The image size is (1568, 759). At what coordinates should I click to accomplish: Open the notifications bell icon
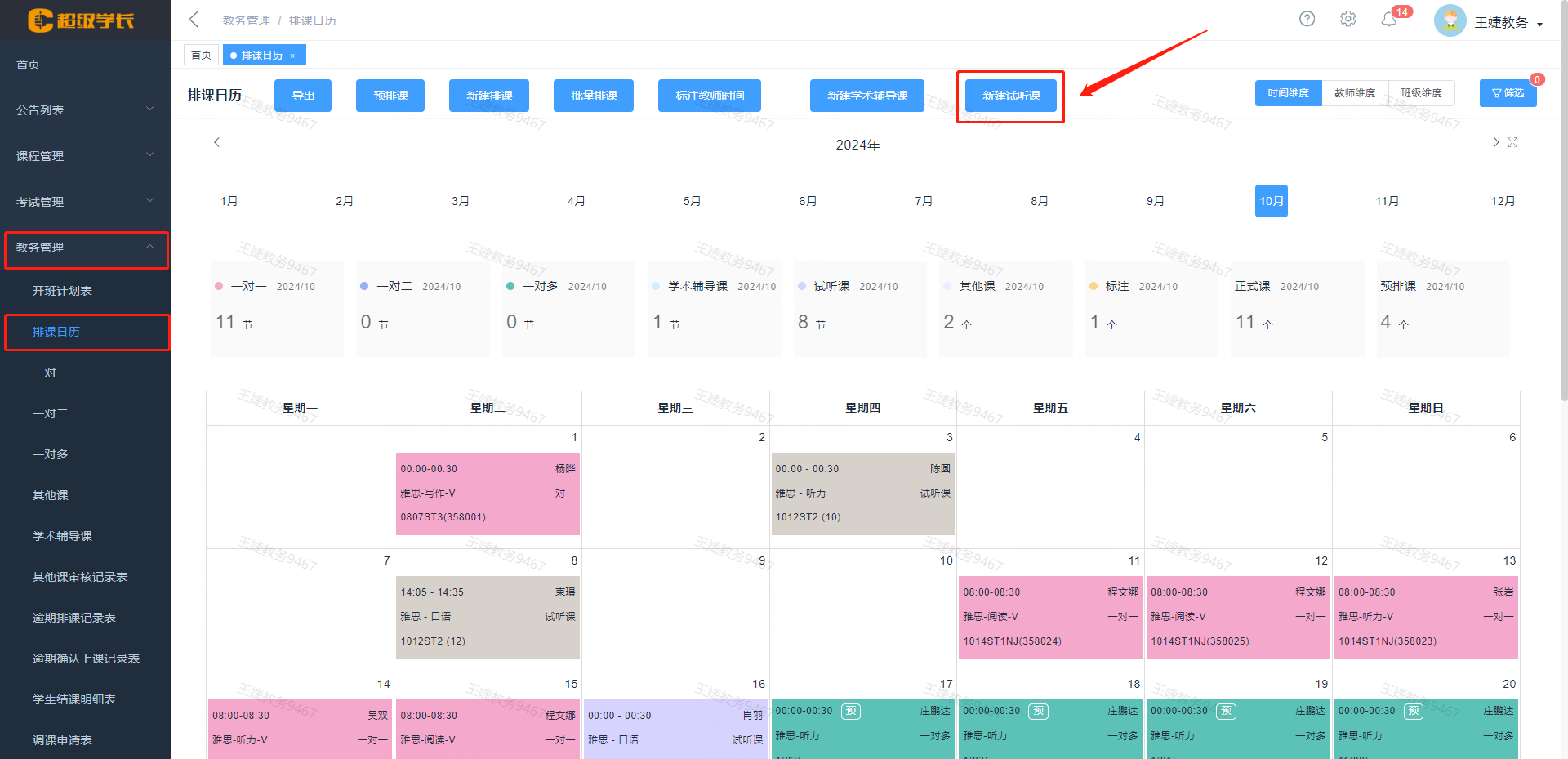[x=1389, y=20]
